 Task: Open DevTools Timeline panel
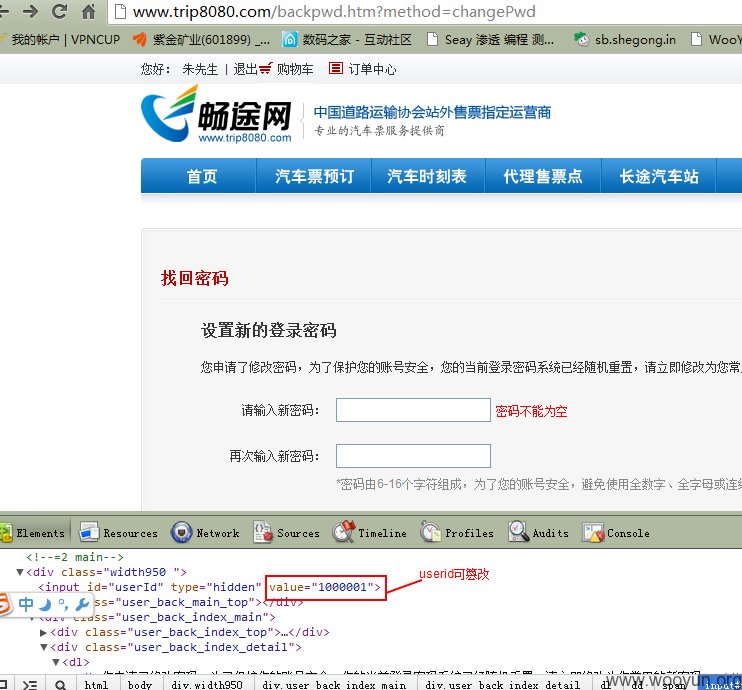tap(370, 533)
